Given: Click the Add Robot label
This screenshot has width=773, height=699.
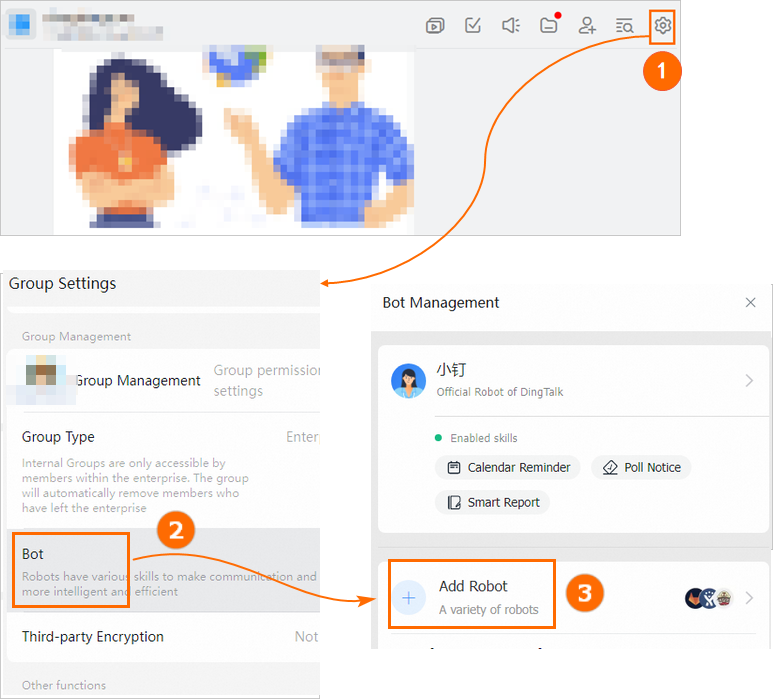Looking at the screenshot, I should (473, 586).
